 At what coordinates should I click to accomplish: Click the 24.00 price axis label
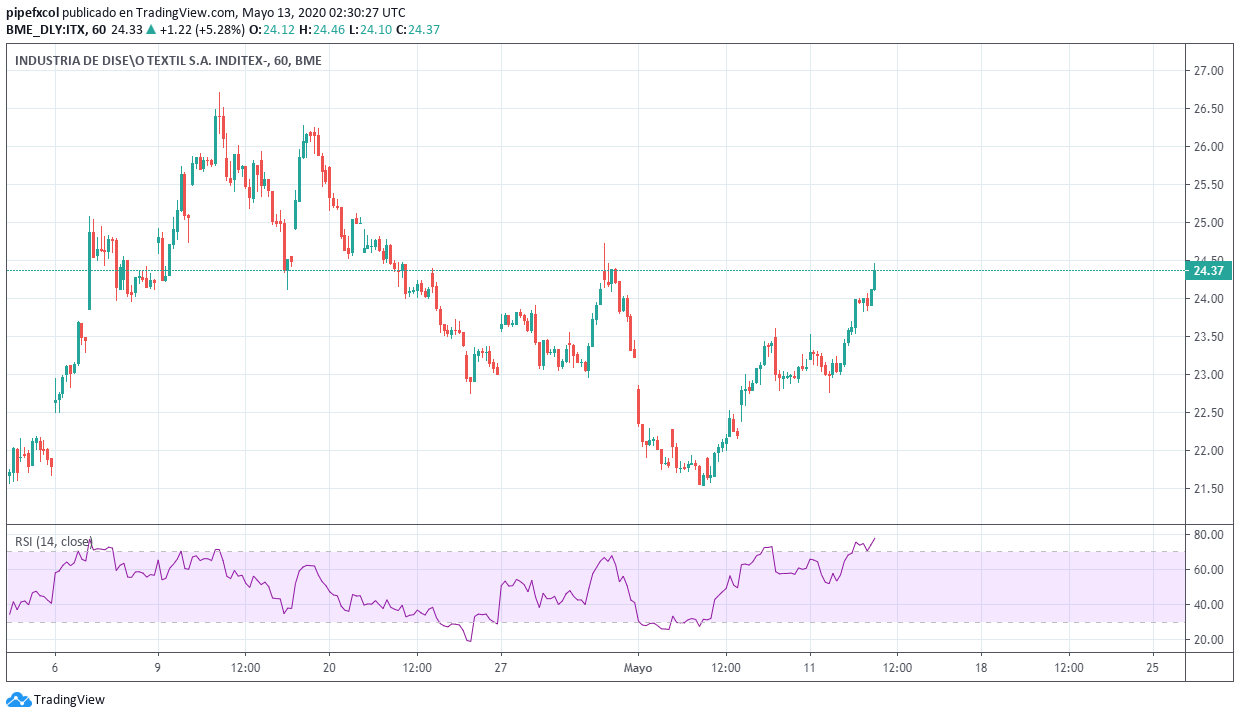(x=1208, y=299)
